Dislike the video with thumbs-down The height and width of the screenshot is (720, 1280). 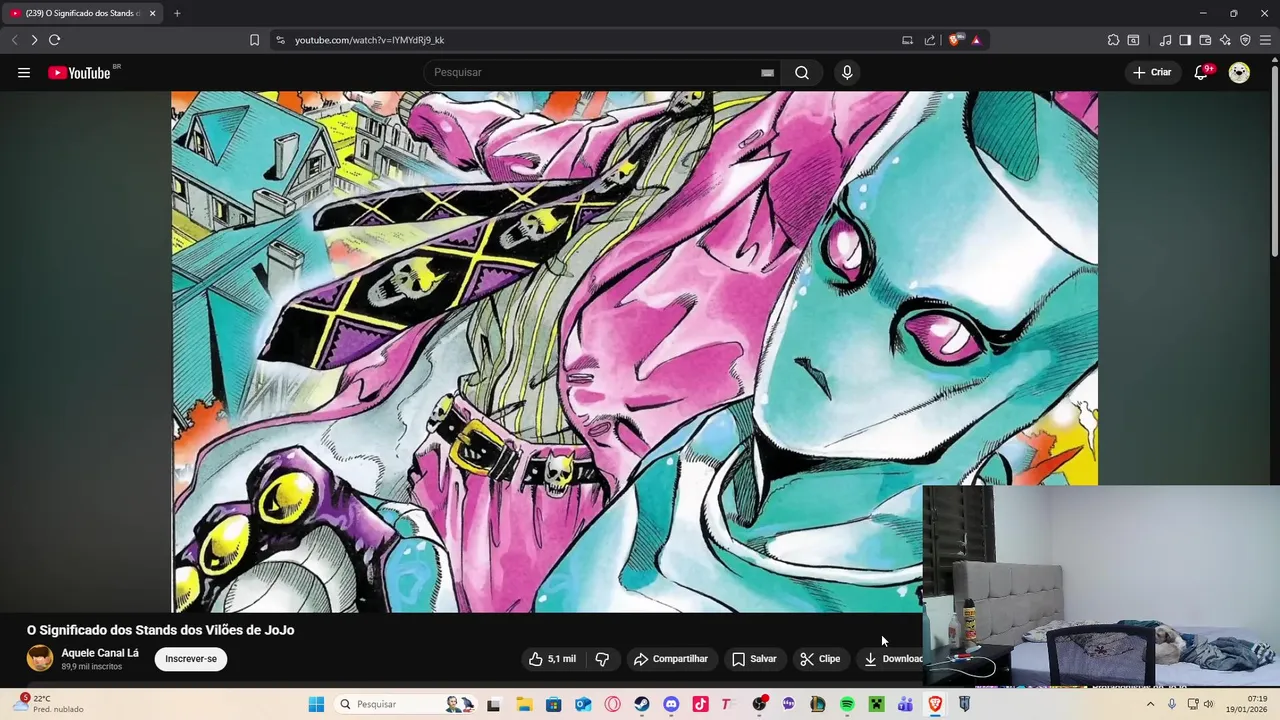pos(602,659)
